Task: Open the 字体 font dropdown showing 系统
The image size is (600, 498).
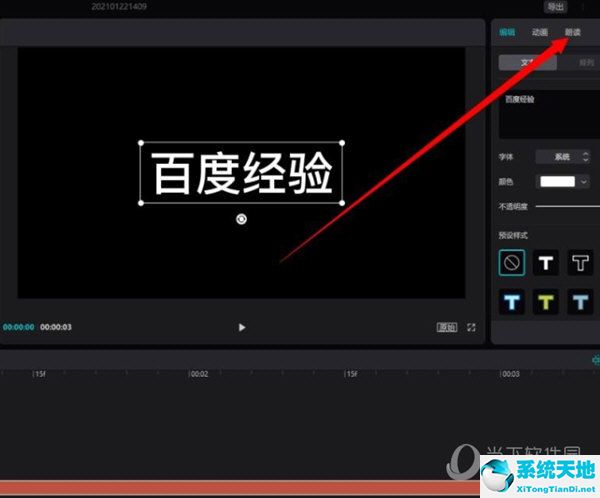Action: tap(562, 157)
